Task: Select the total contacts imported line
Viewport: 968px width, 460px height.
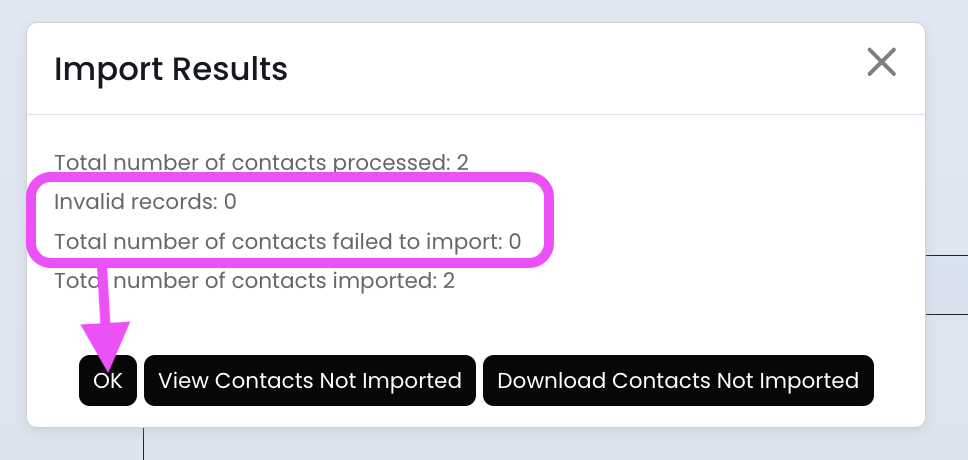Action: (254, 281)
